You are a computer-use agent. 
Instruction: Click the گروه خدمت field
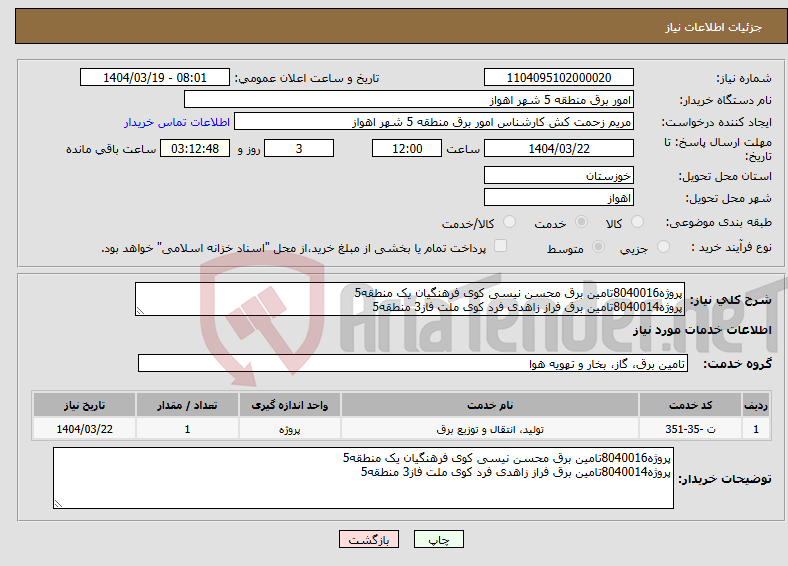(x=413, y=363)
